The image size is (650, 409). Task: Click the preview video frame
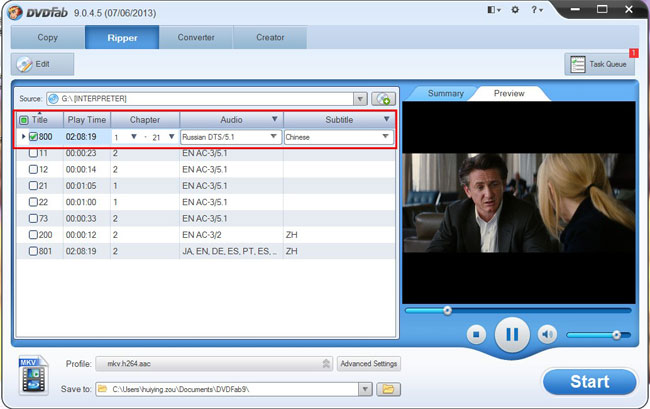519,203
